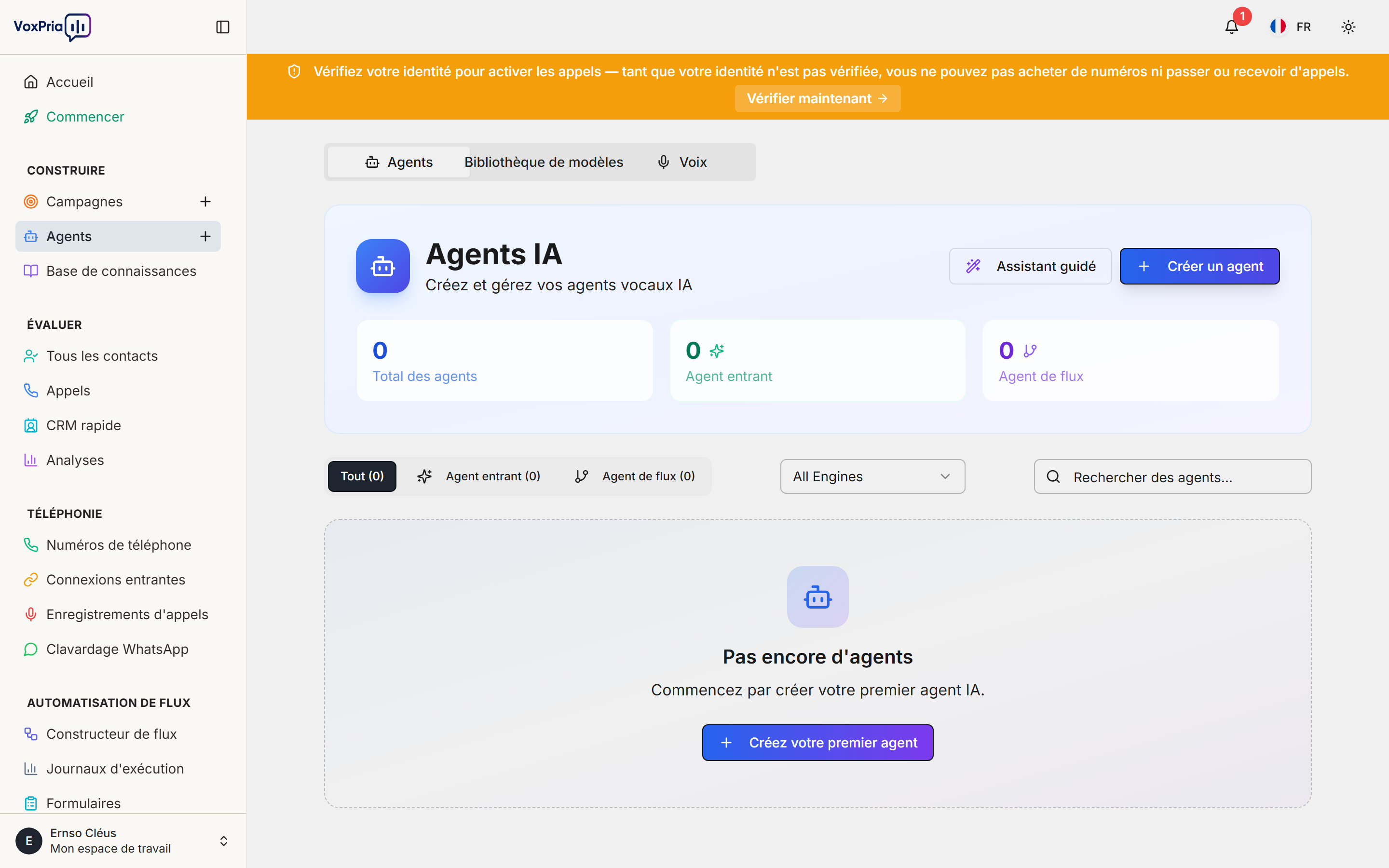Click the Agent de flux stat card
Screen dimensions: 1389x868
[1130, 361]
